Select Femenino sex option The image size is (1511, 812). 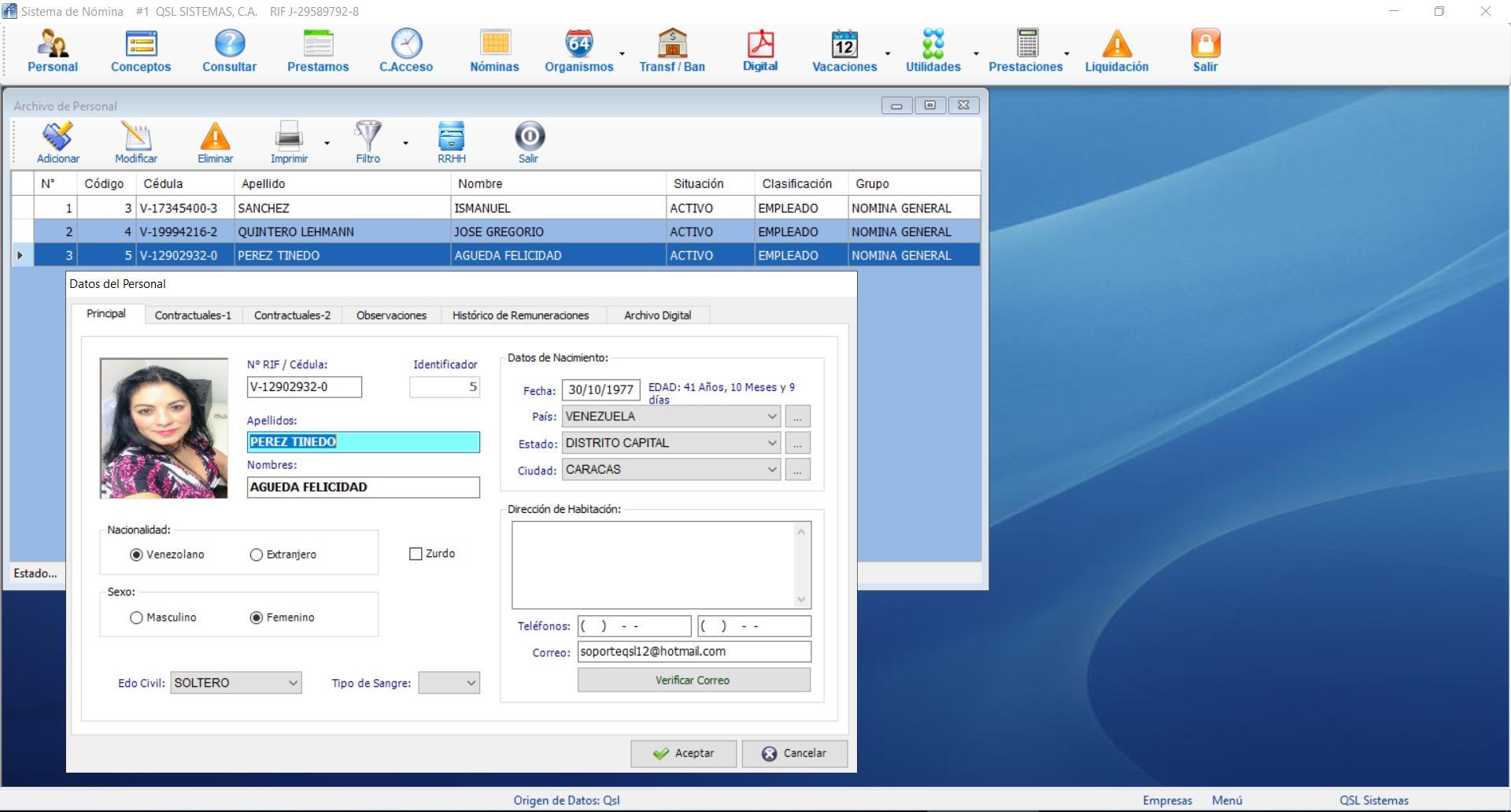(x=282, y=618)
